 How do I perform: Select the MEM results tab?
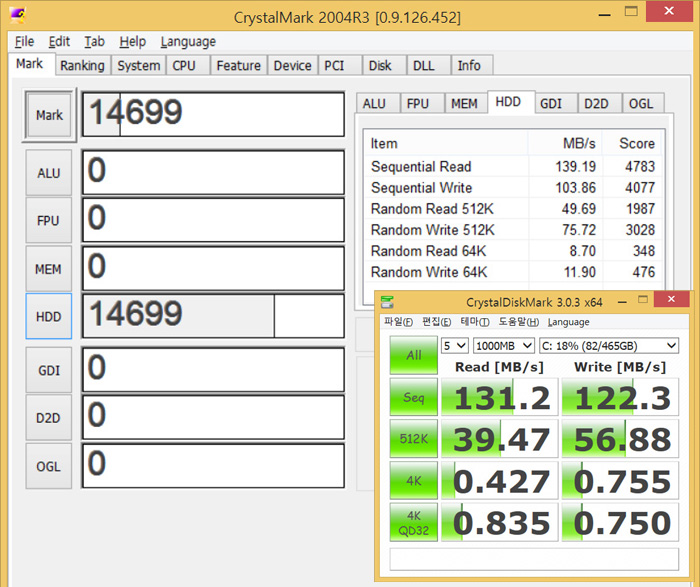click(463, 103)
